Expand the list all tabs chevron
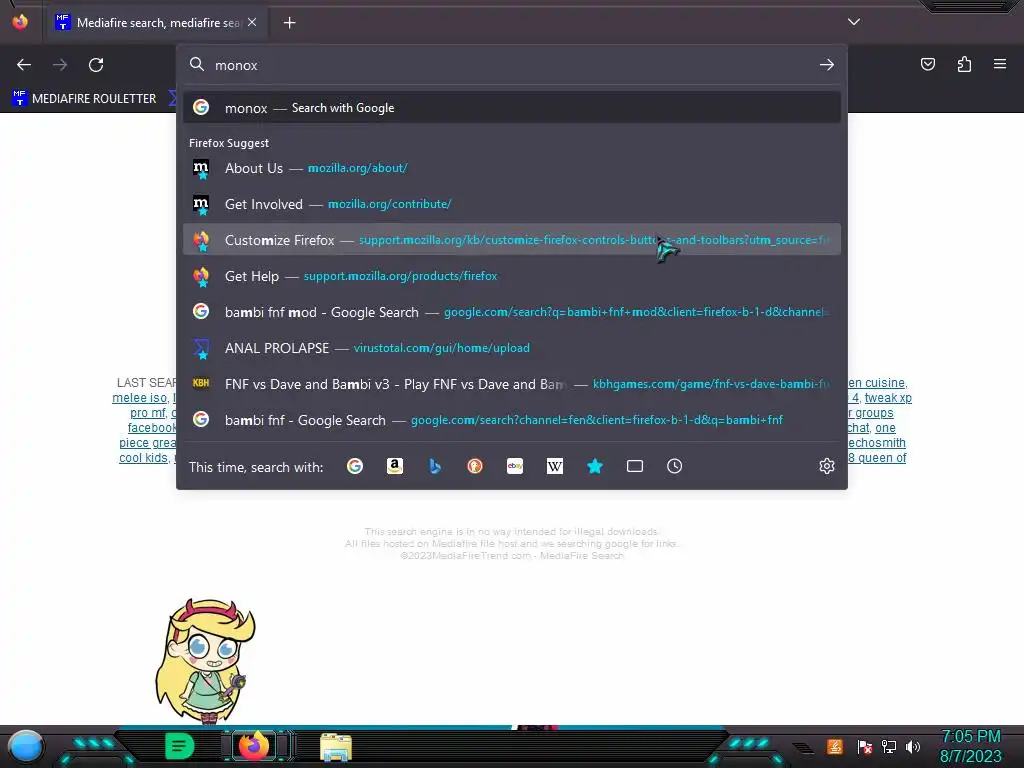The height and width of the screenshot is (768, 1024). 854,22
